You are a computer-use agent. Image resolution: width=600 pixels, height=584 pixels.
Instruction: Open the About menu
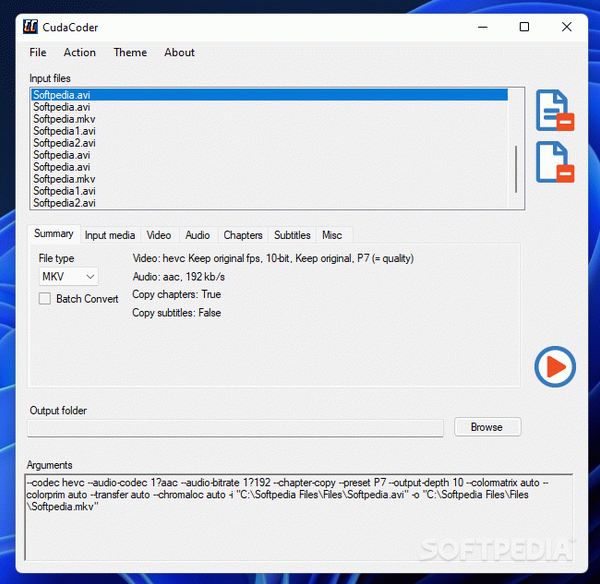click(179, 52)
